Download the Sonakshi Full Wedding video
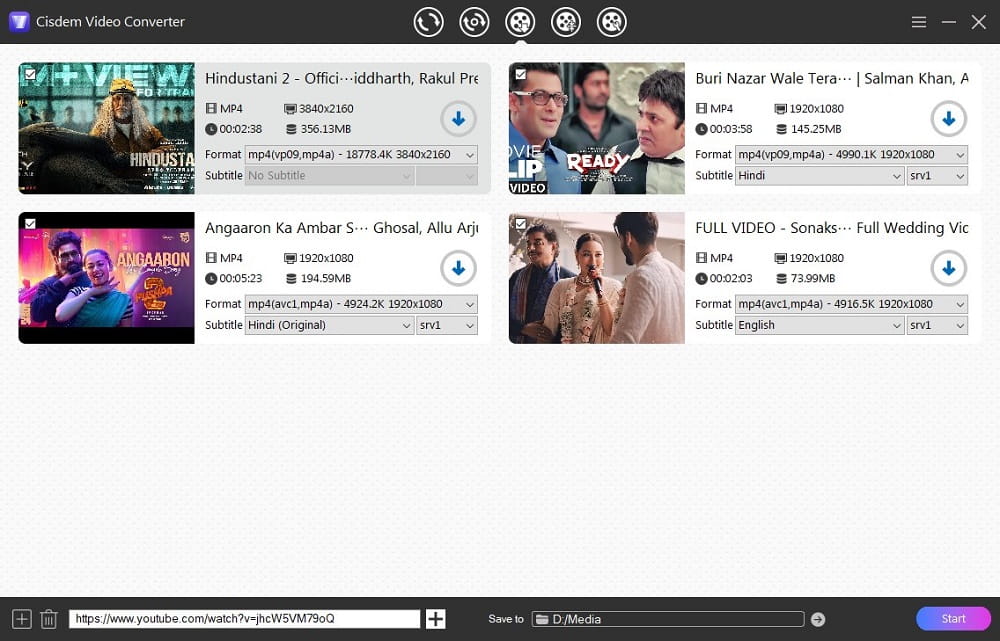Viewport: 1000px width, 641px height. point(948,268)
